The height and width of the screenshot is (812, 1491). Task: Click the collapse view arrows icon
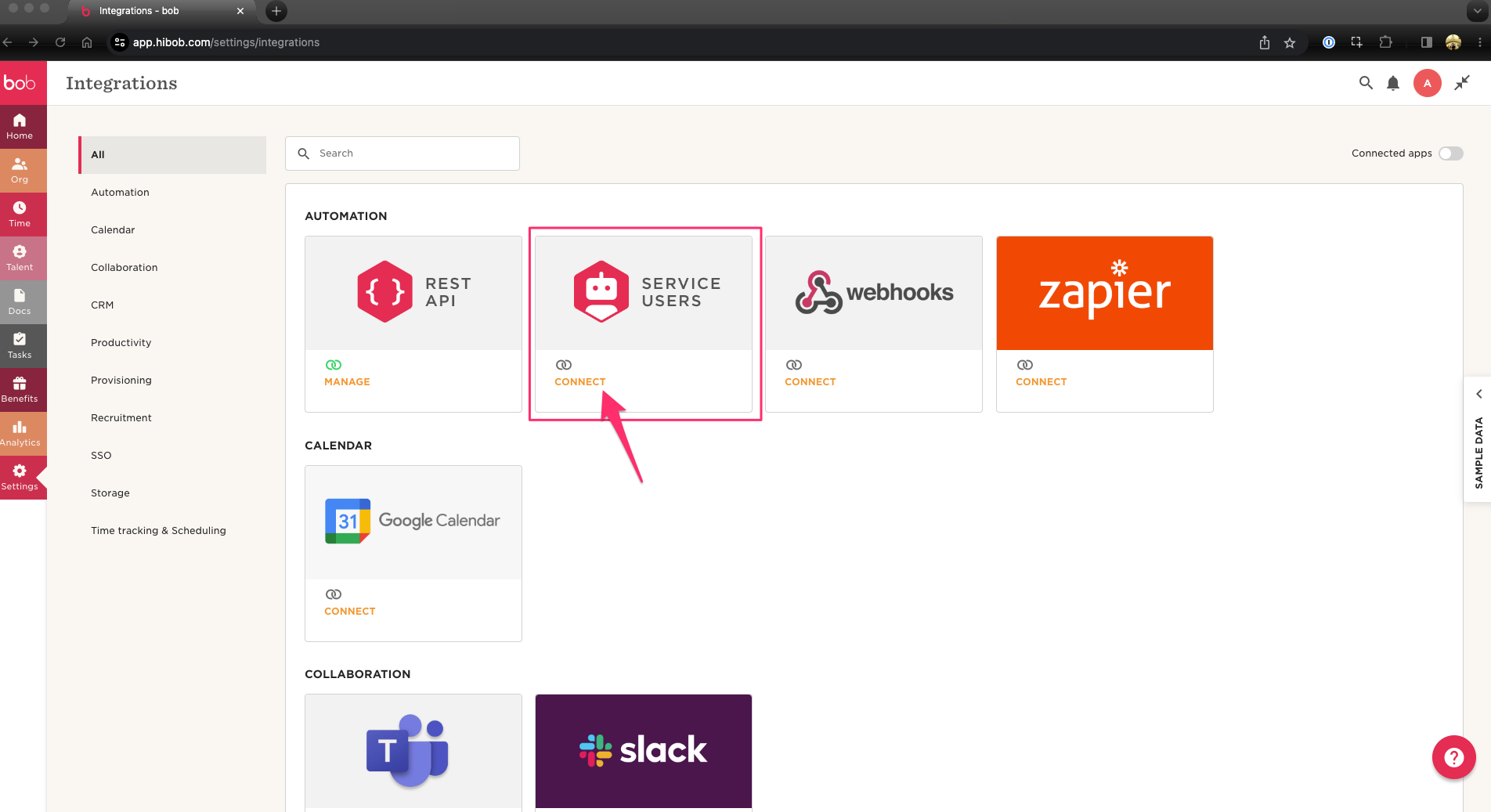(x=1461, y=83)
